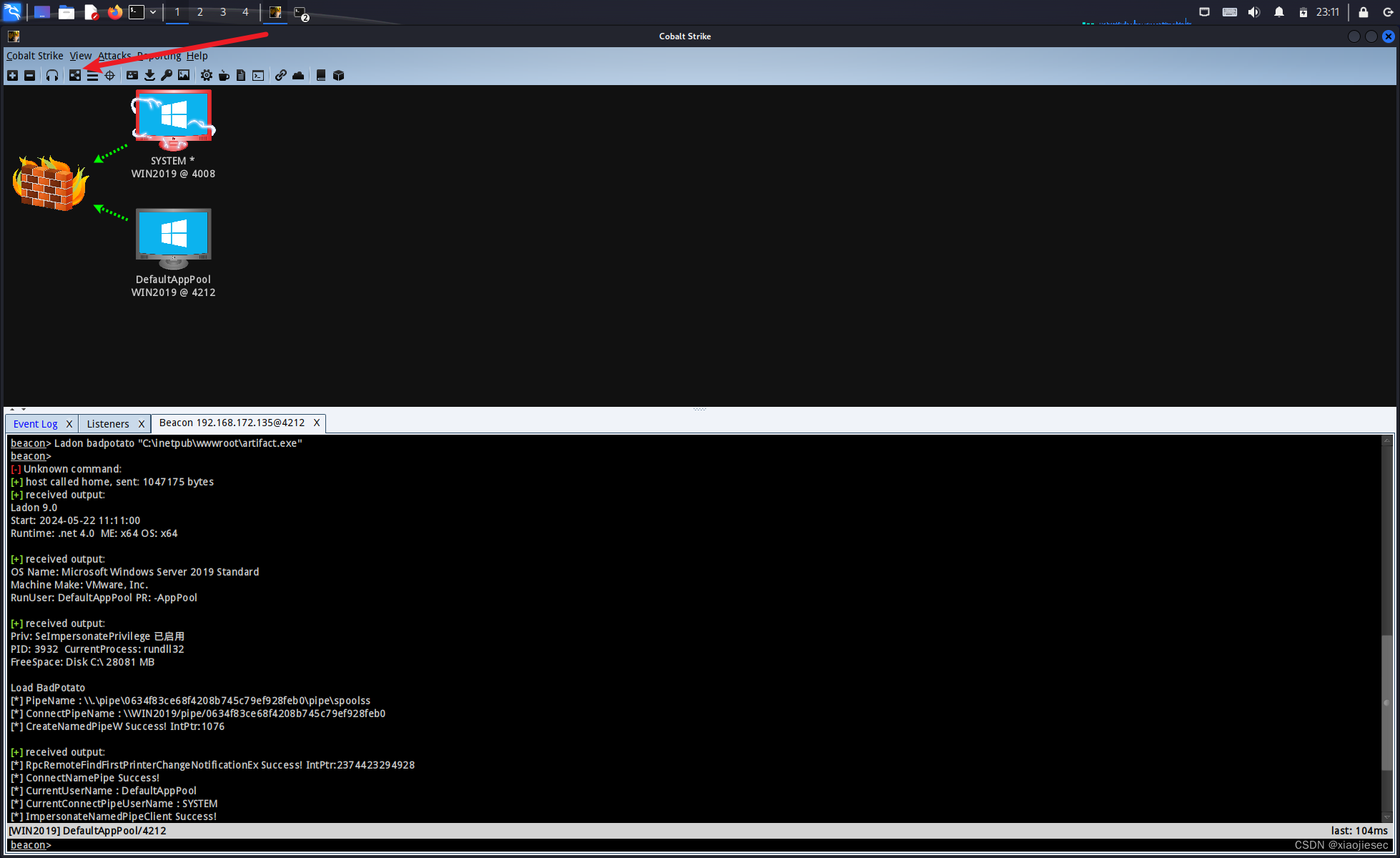This screenshot has height=858, width=1400.
Task: Open the Attacks menu
Action: (x=114, y=56)
